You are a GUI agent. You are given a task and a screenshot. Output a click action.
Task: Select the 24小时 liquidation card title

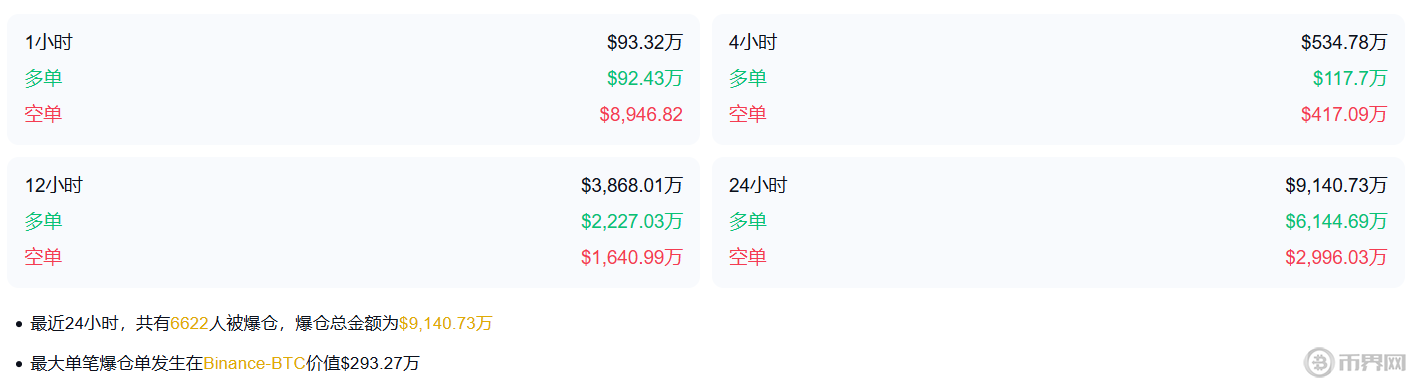(x=758, y=185)
